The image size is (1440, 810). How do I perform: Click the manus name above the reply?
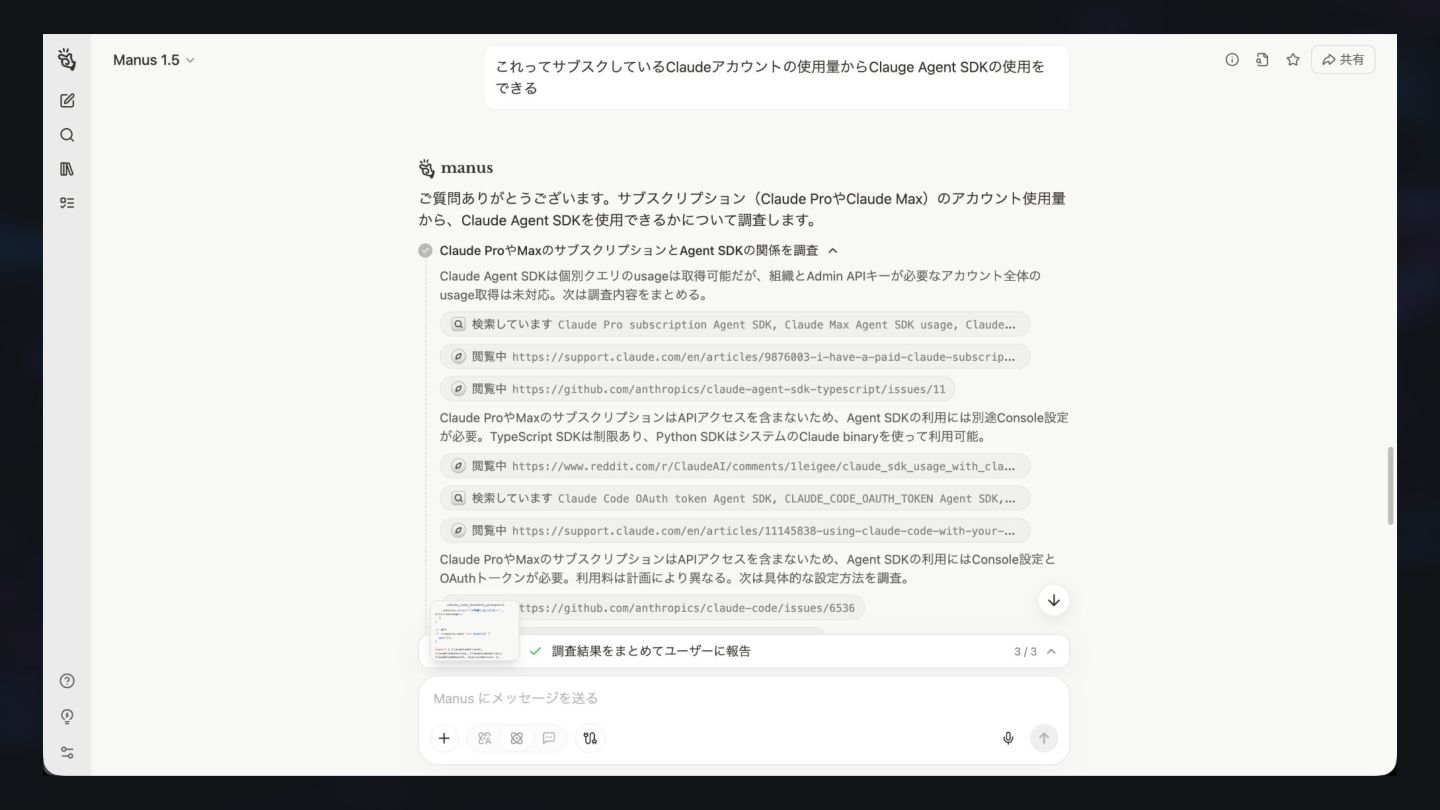[467, 168]
